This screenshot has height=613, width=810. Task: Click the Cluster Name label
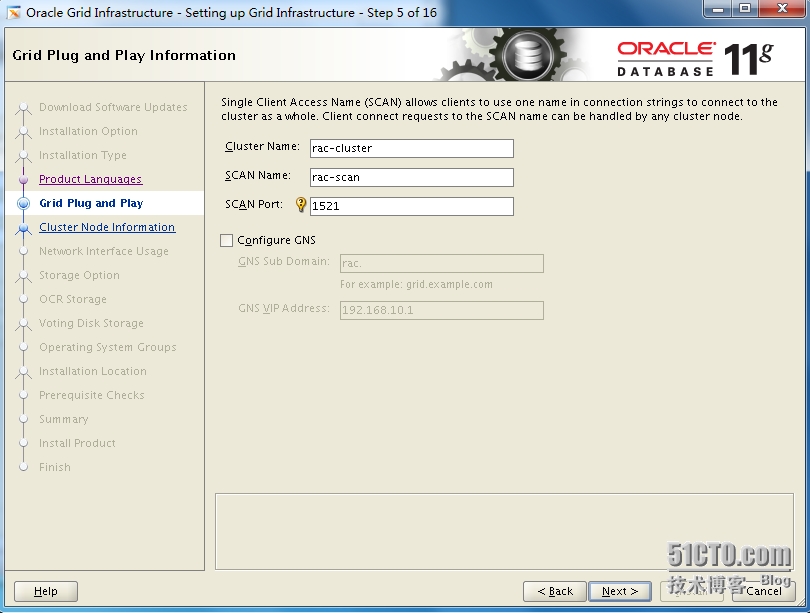click(262, 147)
